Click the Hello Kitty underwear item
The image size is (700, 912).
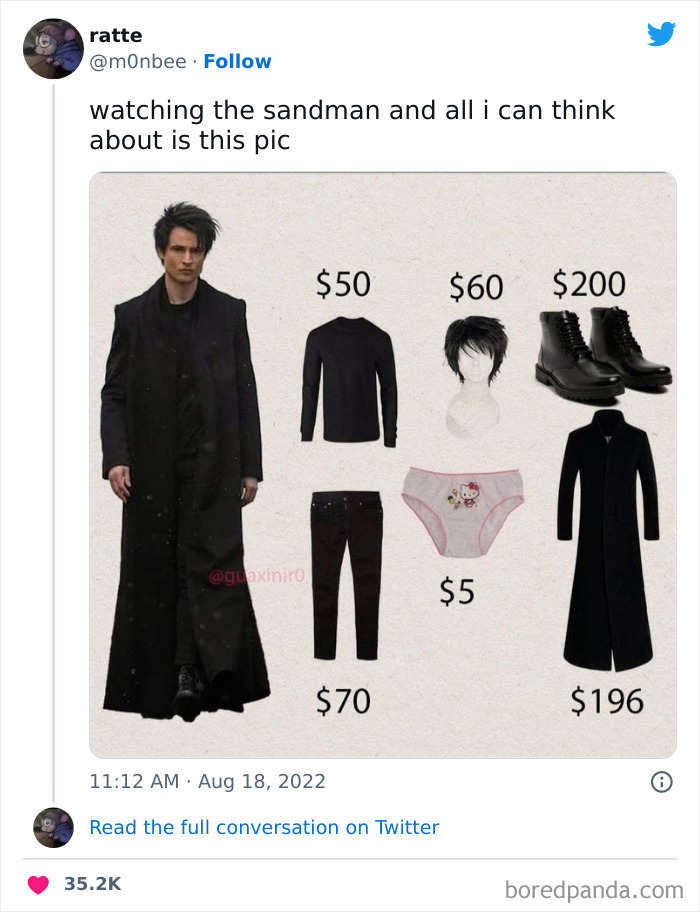point(463,511)
